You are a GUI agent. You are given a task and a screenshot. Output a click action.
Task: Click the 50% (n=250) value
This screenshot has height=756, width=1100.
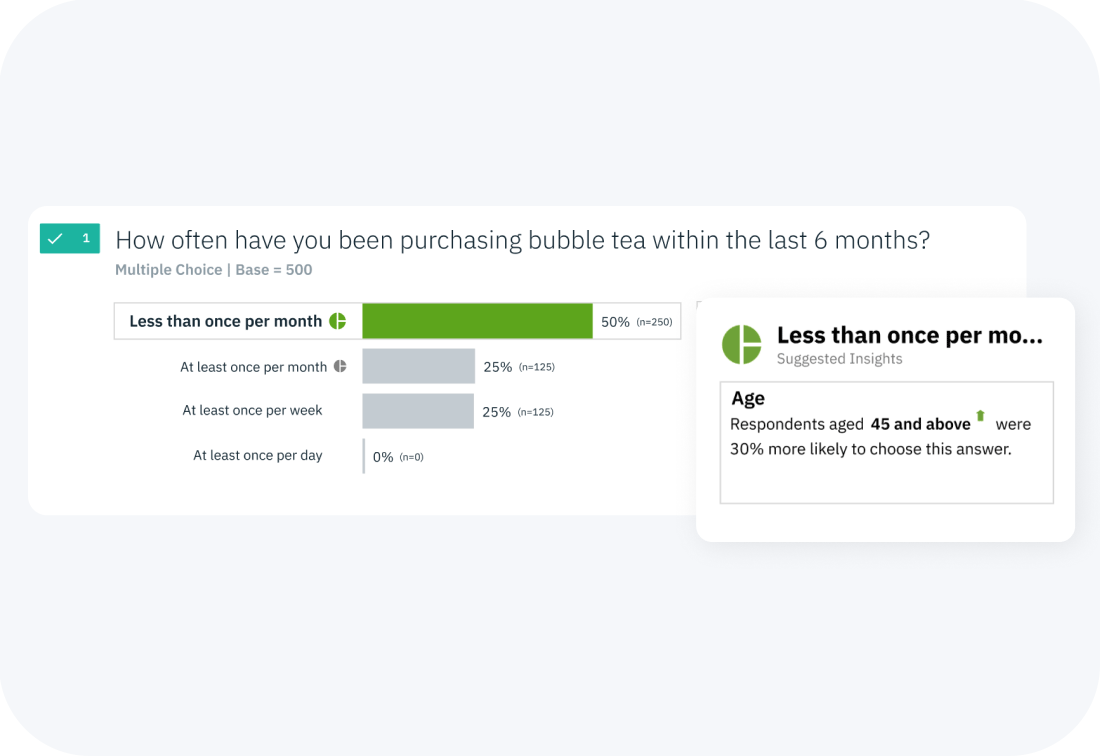point(636,322)
